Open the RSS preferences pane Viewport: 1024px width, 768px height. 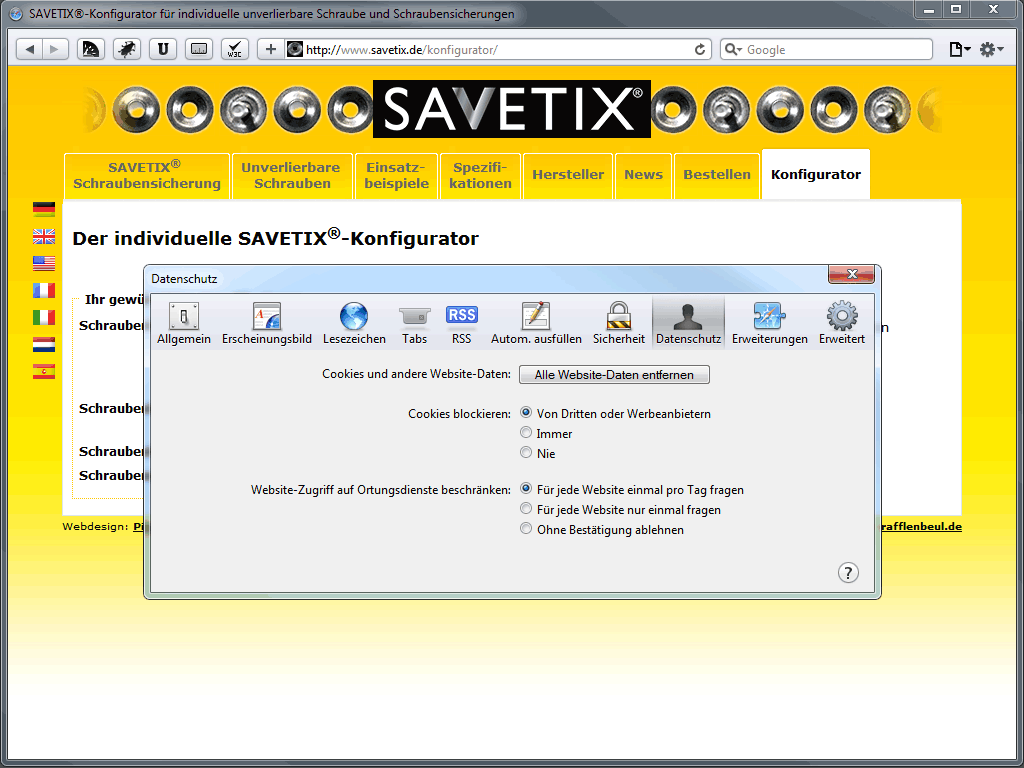[461, 323]
